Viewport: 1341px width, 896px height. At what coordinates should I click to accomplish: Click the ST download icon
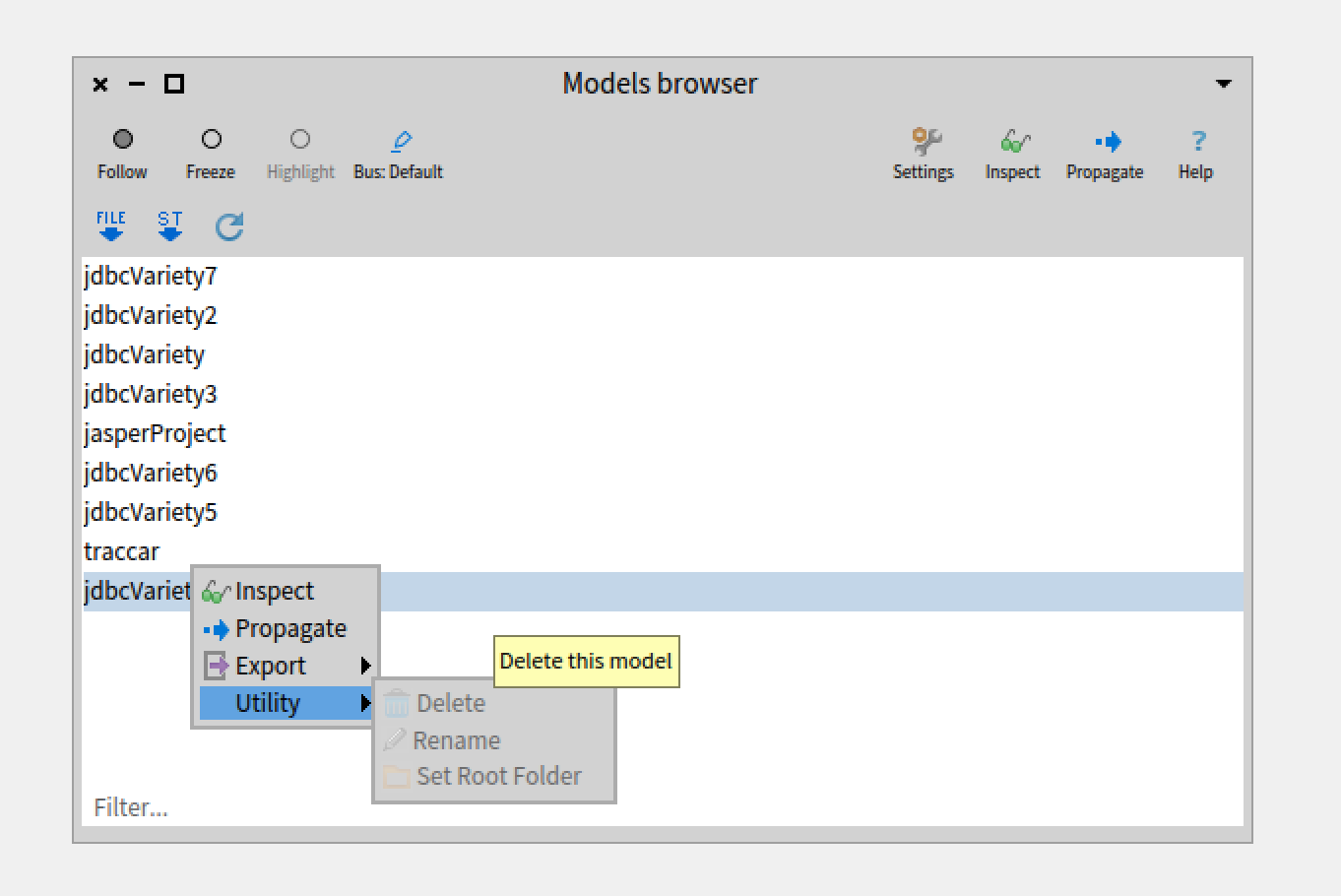pyautogui.click(x=169, y=225)
